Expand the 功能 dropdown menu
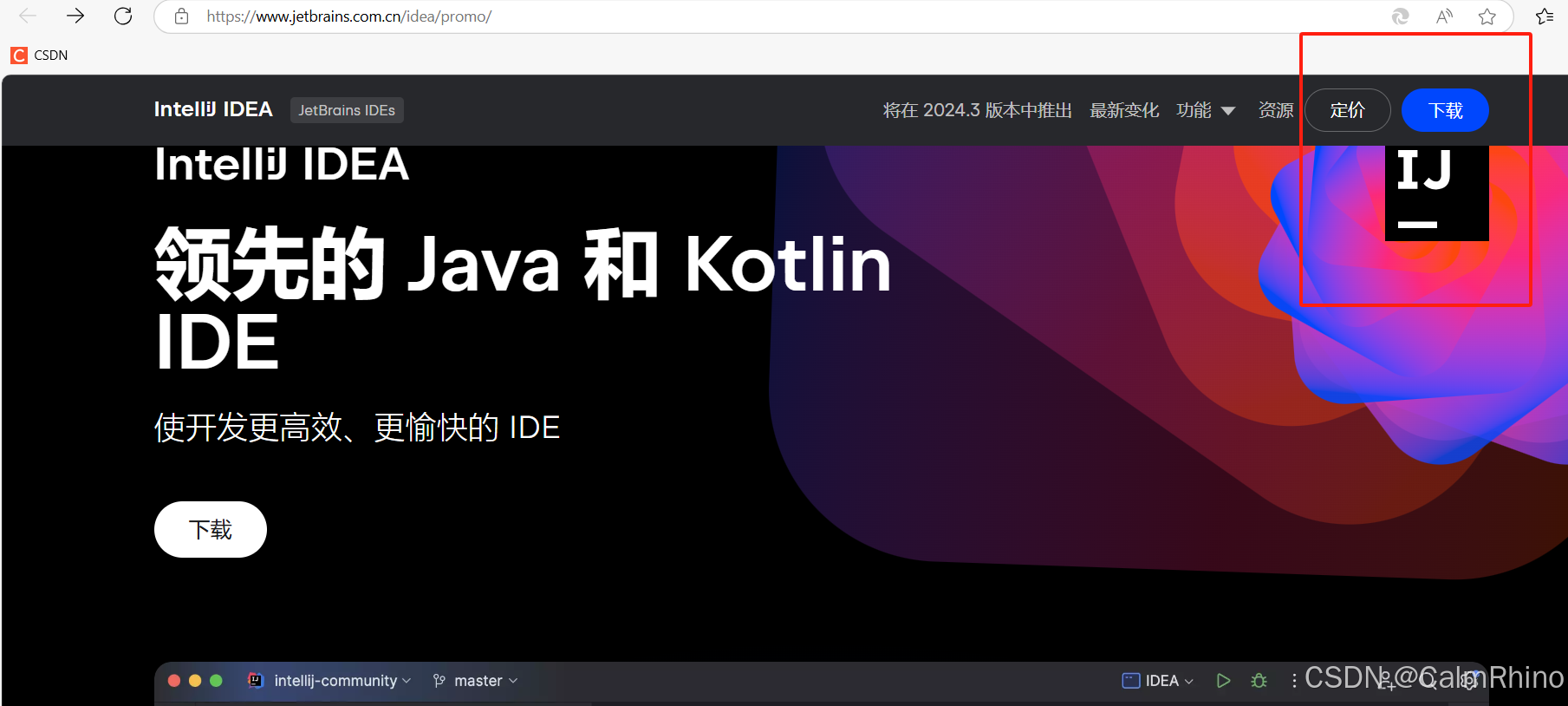Viewport: 1568px width, 706px height. (1206, 110)
